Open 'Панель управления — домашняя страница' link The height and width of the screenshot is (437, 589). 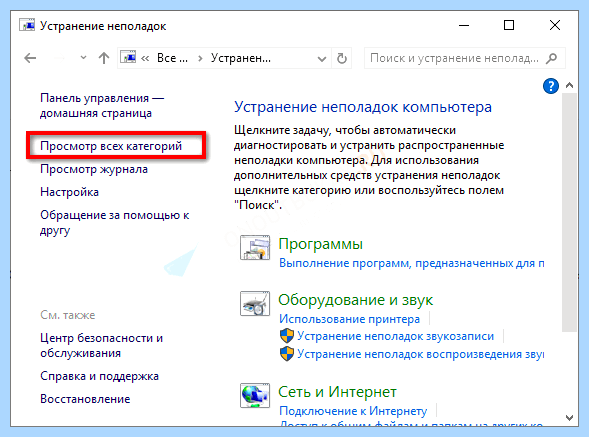(x=102, y=106)
